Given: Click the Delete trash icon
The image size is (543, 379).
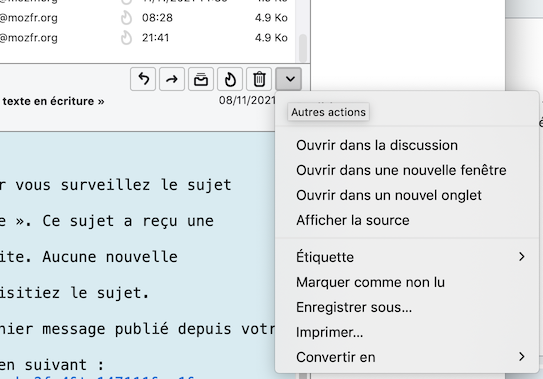Looking at the screenshot, I should (x=259, y=79).
